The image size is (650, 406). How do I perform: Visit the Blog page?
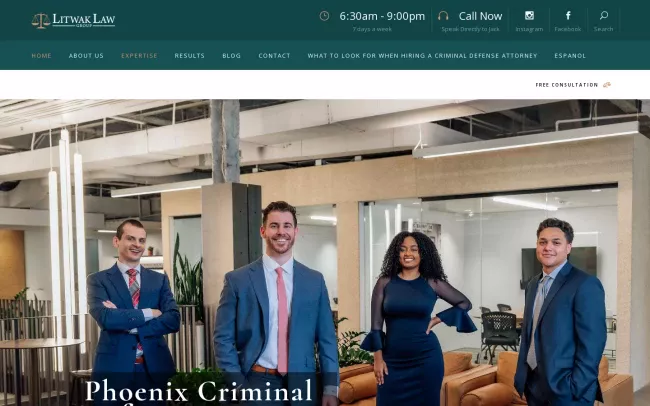coord(231,56)
